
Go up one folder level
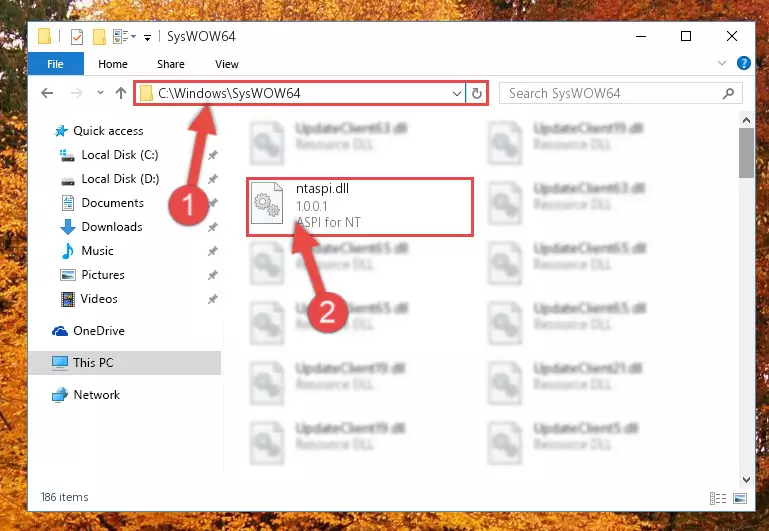click(121, 93)
